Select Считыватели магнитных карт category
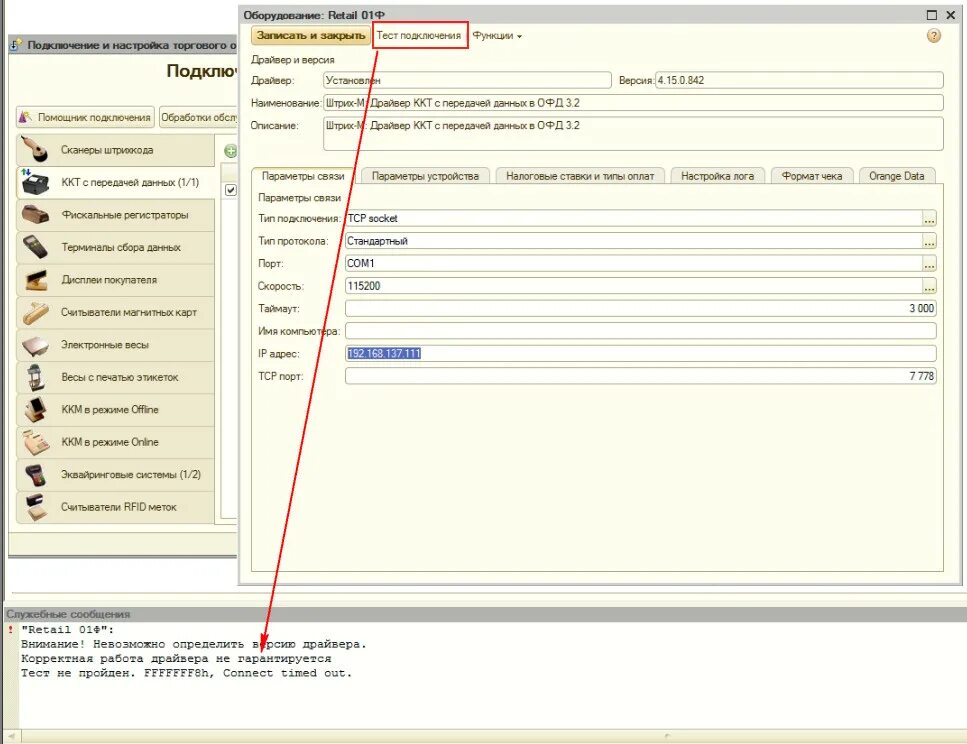This screenshot has width=967, height=744. [x=115, y=312]
